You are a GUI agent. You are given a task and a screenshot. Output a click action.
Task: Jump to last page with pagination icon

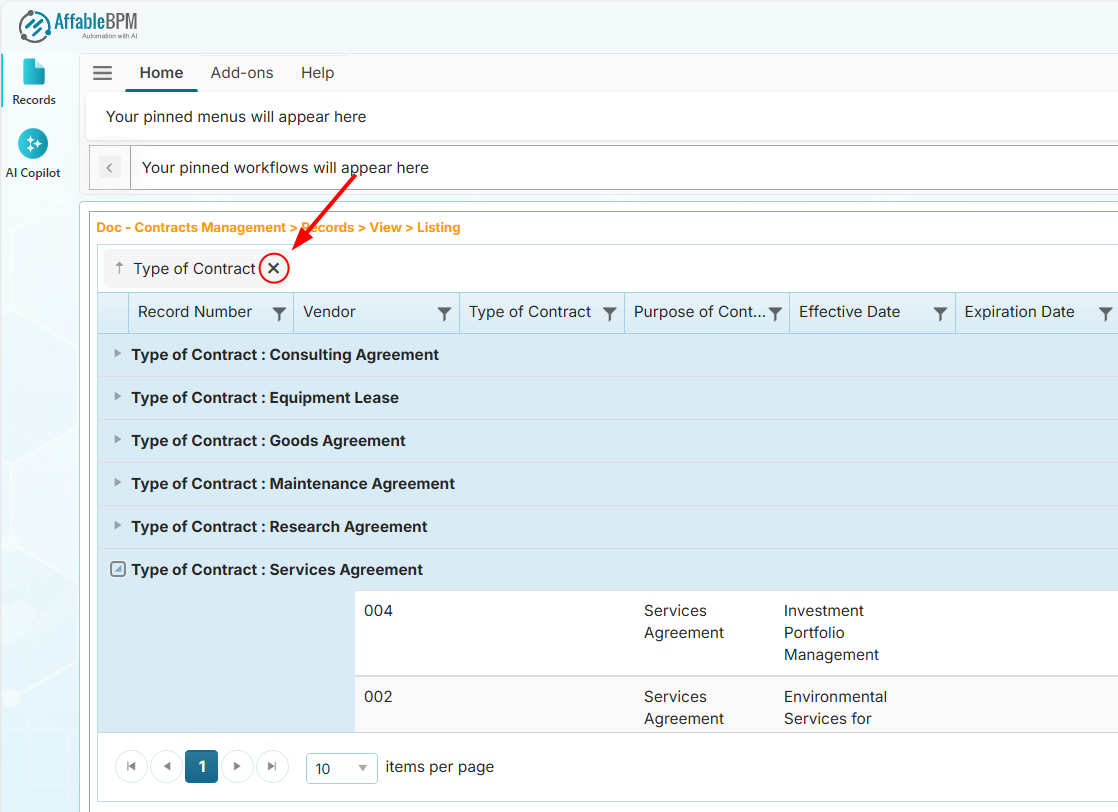272,766
